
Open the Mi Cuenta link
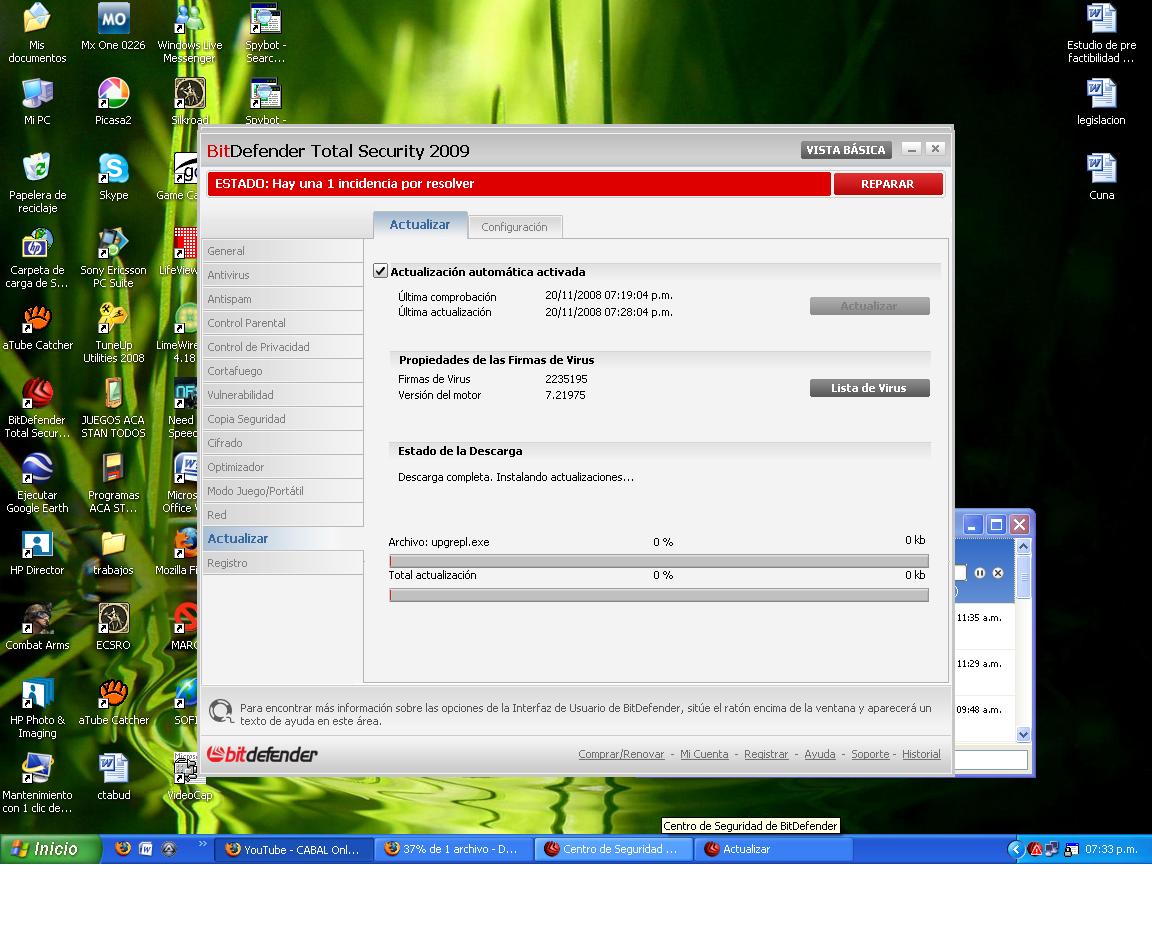(x=704, y=754)
